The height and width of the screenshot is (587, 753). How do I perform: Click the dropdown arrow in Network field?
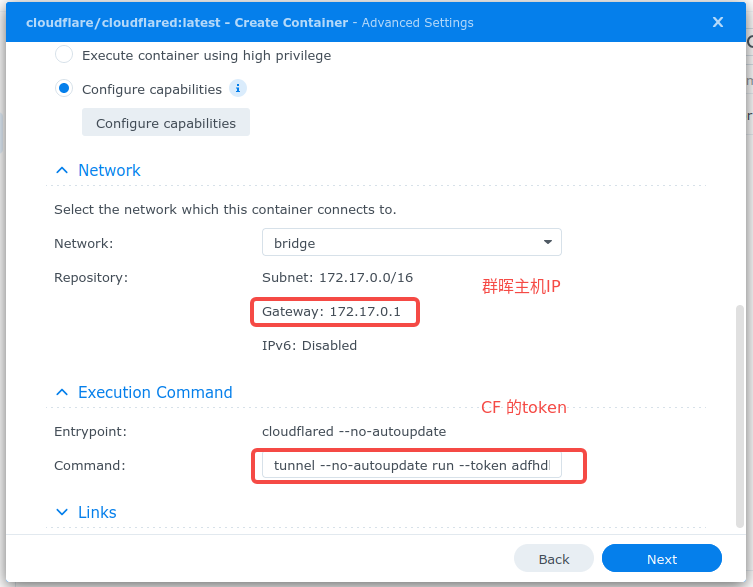tap(547, 243)
